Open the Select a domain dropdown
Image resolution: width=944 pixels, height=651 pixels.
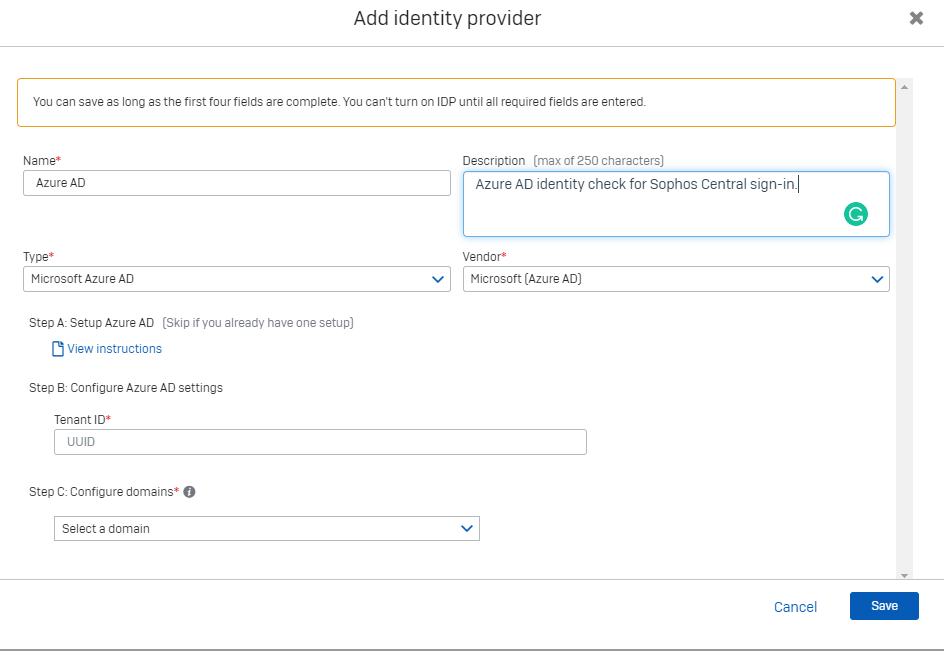pos(250,528)
